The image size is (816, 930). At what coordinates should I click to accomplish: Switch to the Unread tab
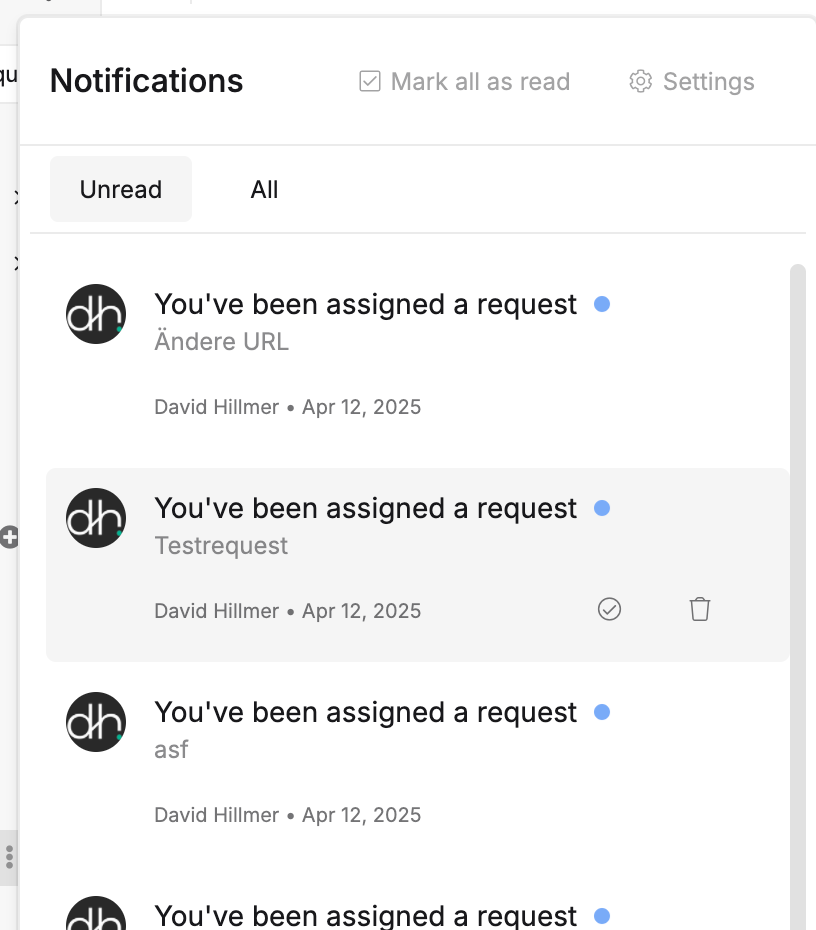point(121,189)
